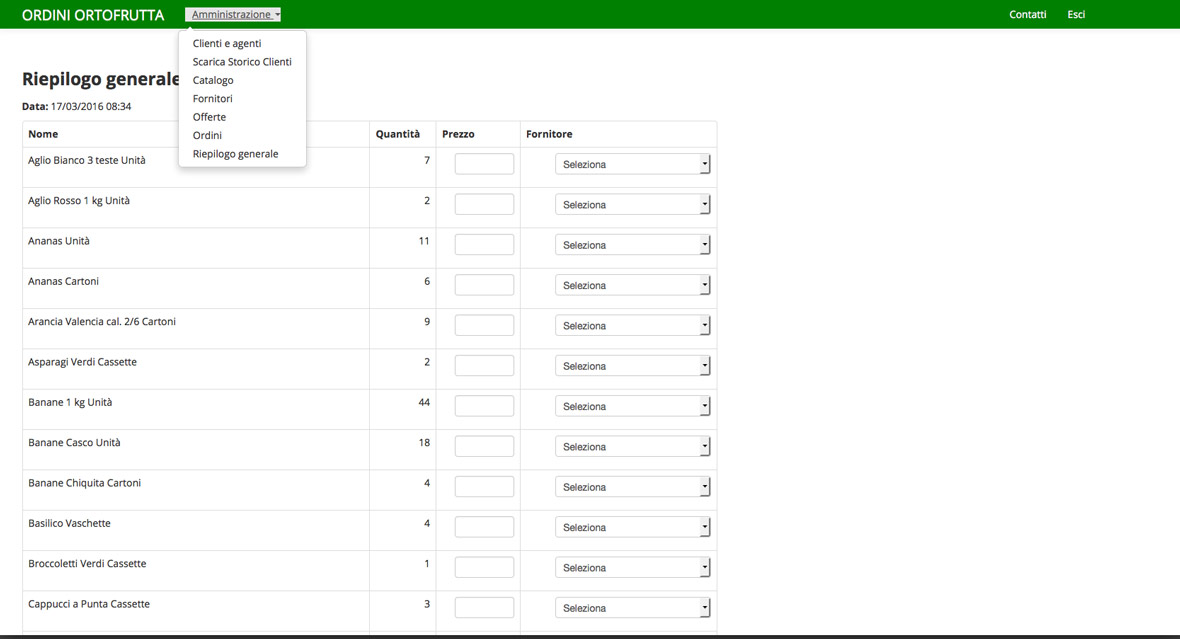
Task: Open Catalogo from the admin menu
Action: point(213,80)
